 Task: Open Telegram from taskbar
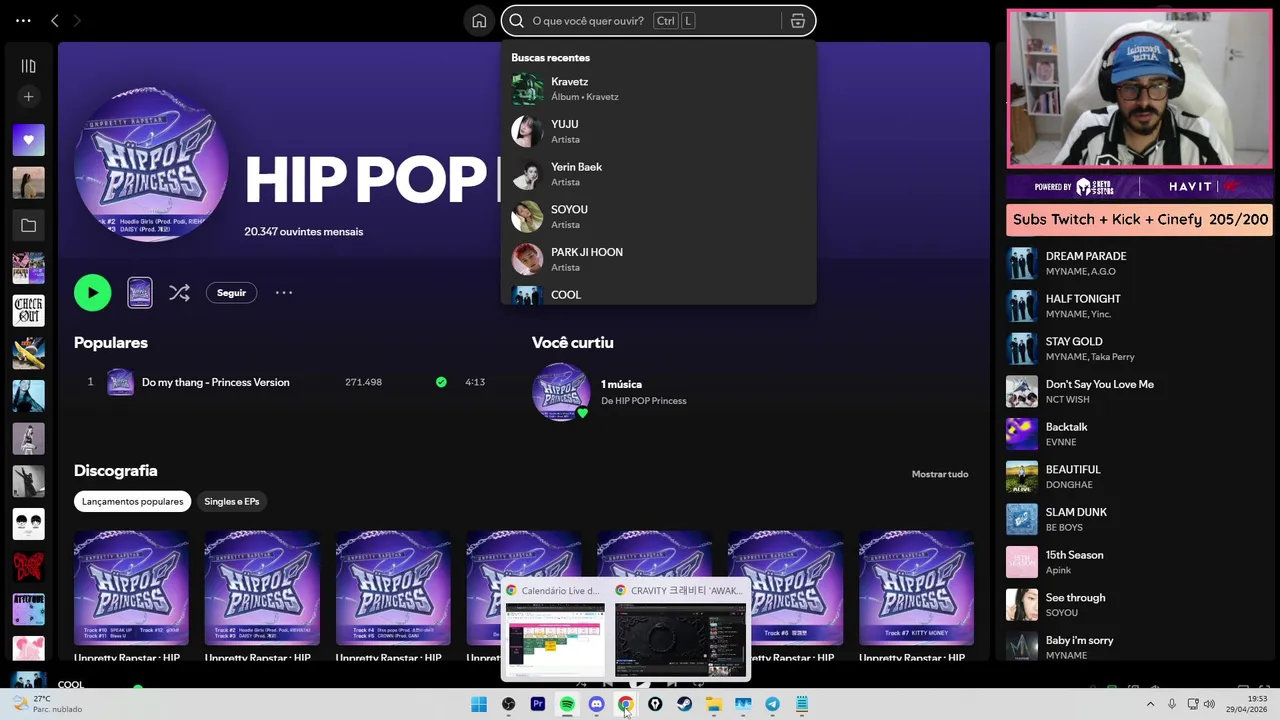[x=773, y=704]
